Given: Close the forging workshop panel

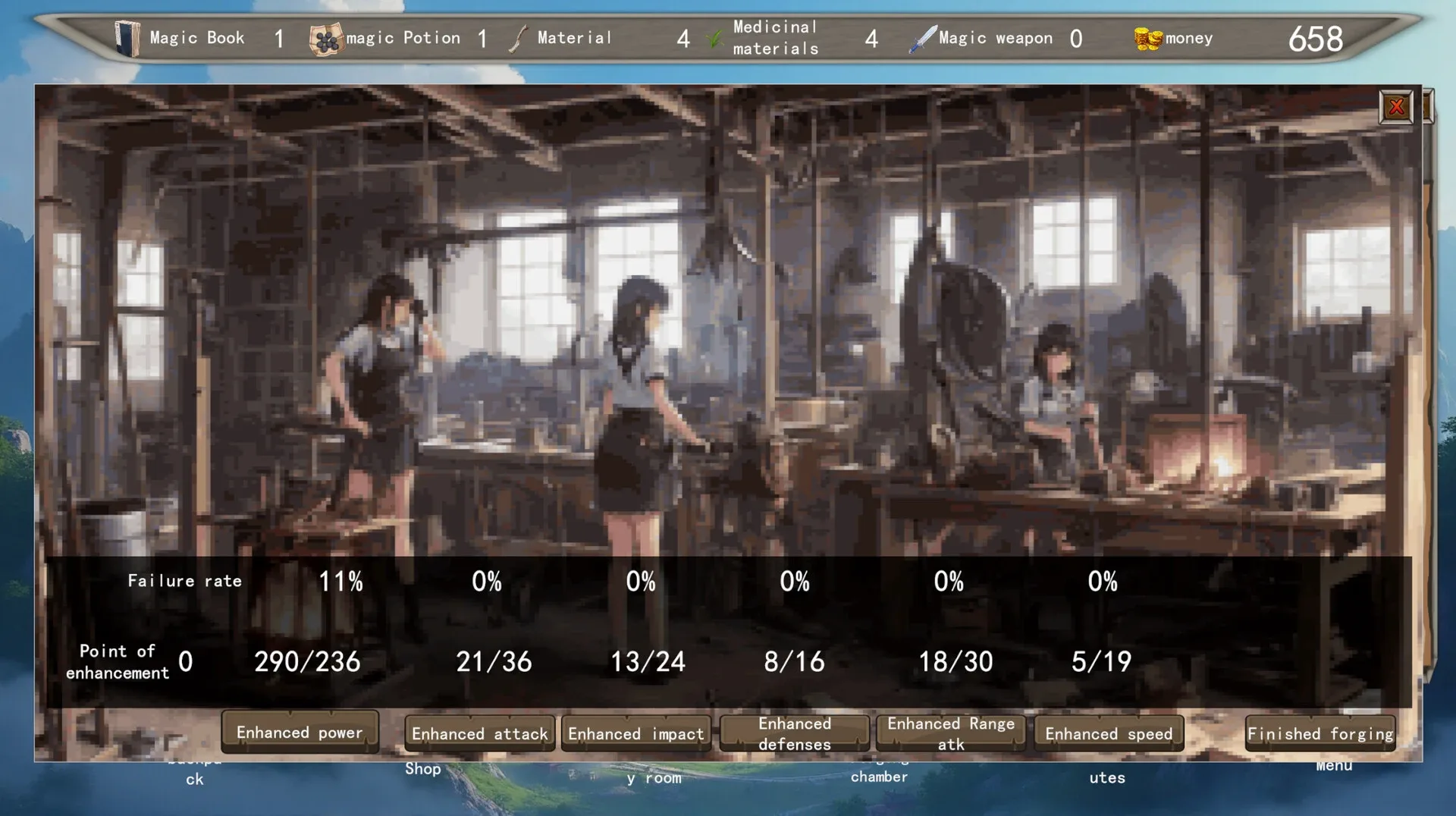Looking at the screenshot, I should tap(1395, 107).
